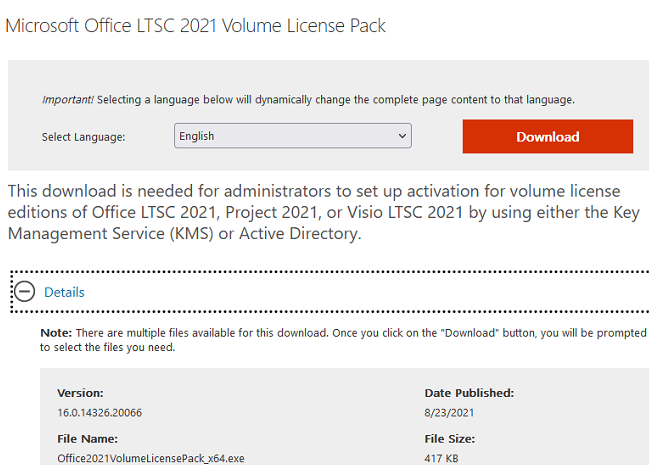Collapse the Details section minus-circle icon

(25, 292)
